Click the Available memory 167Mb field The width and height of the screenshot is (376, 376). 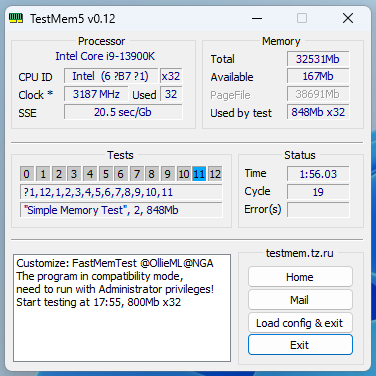(x=318, y=76)
